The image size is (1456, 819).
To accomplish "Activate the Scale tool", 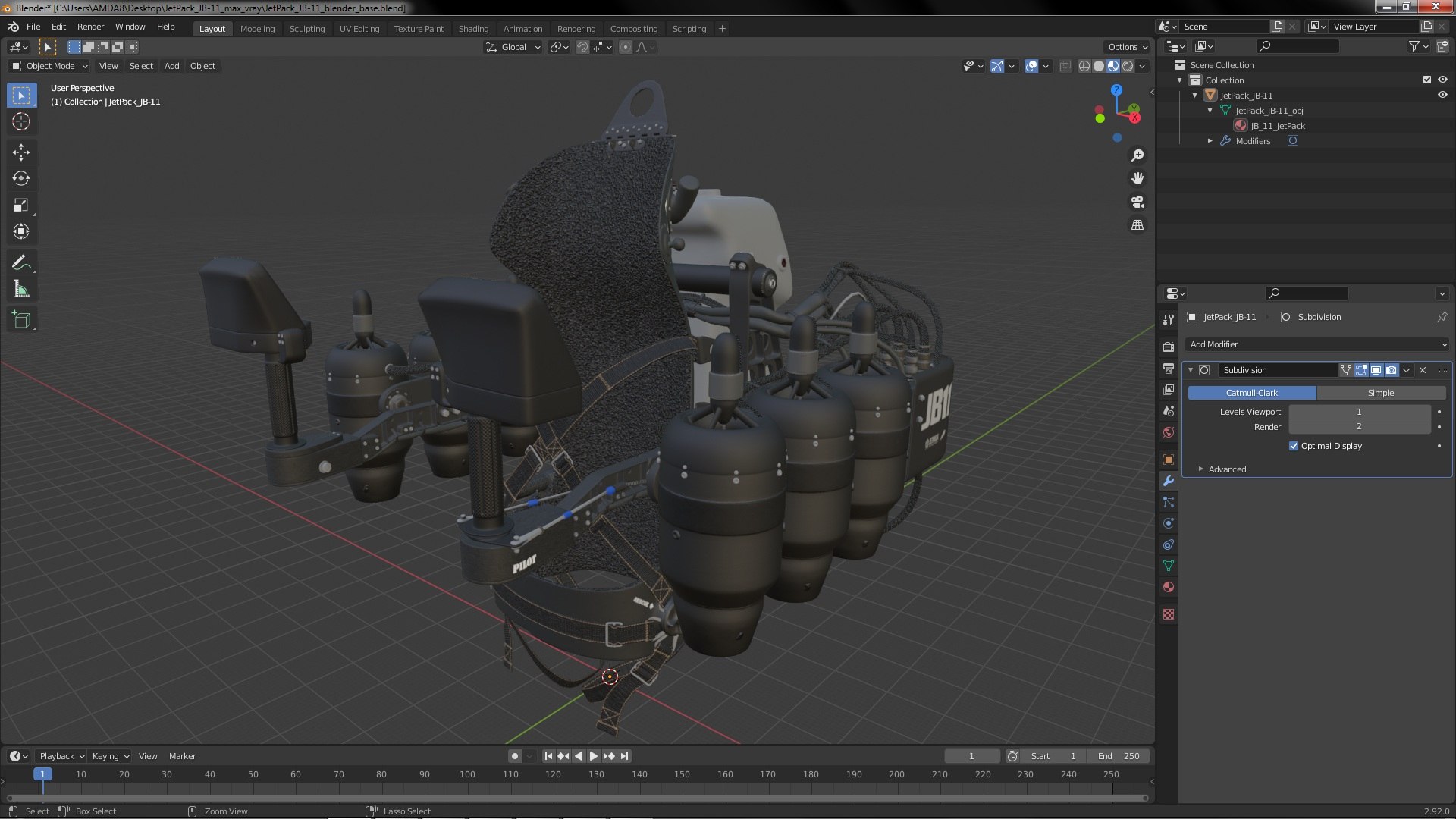I will click(21, 206).
